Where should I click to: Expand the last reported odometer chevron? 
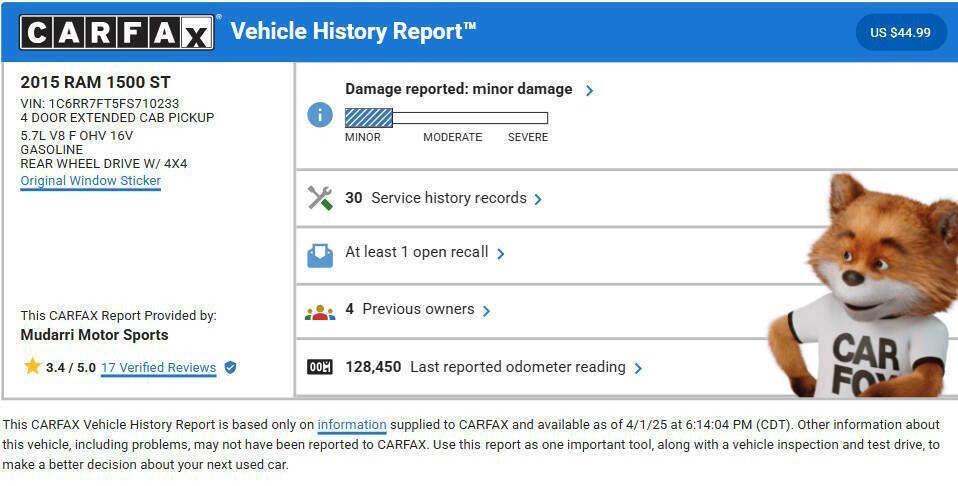(x=638, y=368)
